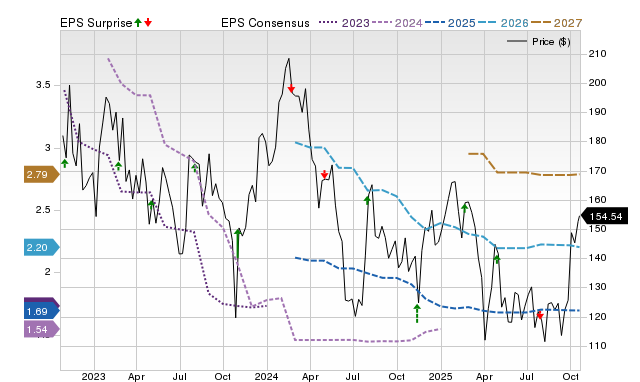Click the 130 price axis label
Image resolution: width=640 pixels, height=382 pixels.
tap(597, 287)
